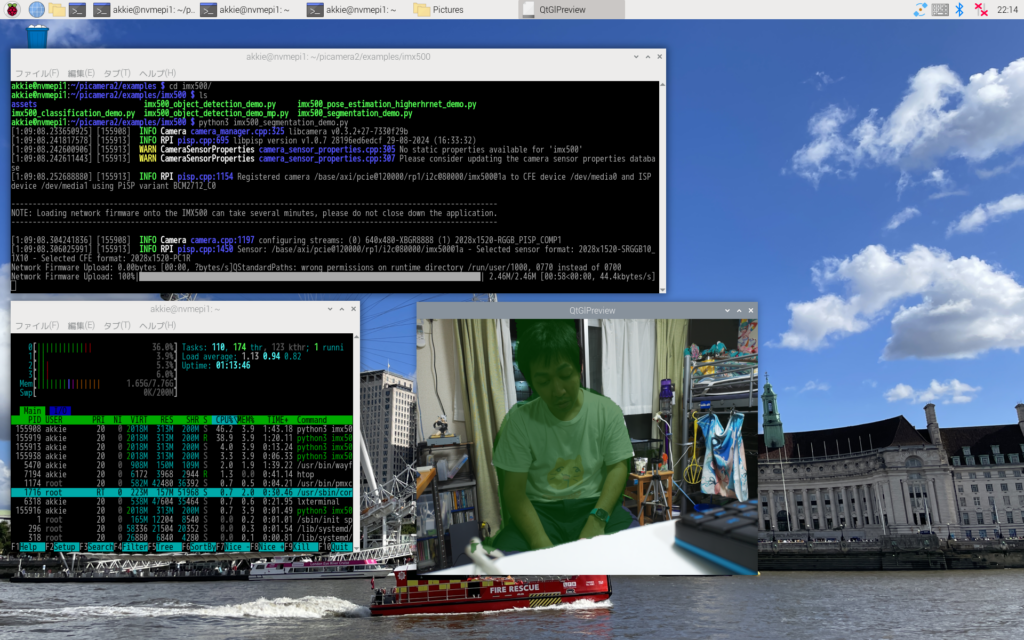Switch to the Pictures taskbar window
The image size is (1024, 640).
click(439, 9)
